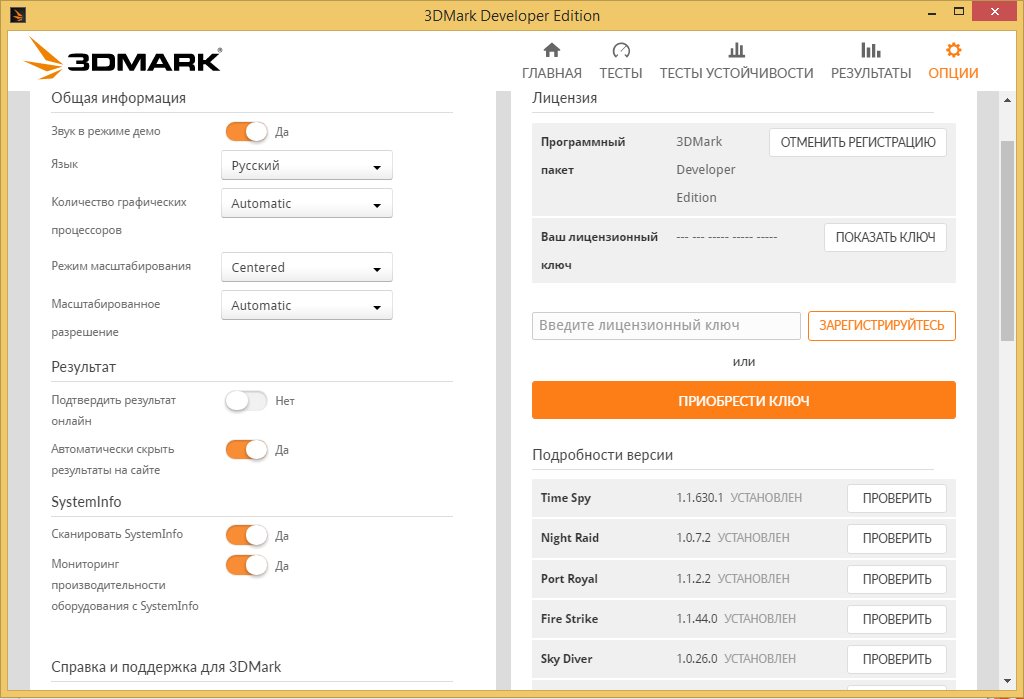Toggle Автоматически скрыть результаты на сайте switch
The height and width of the screenshot is (699, 1024).
(246, 449)
